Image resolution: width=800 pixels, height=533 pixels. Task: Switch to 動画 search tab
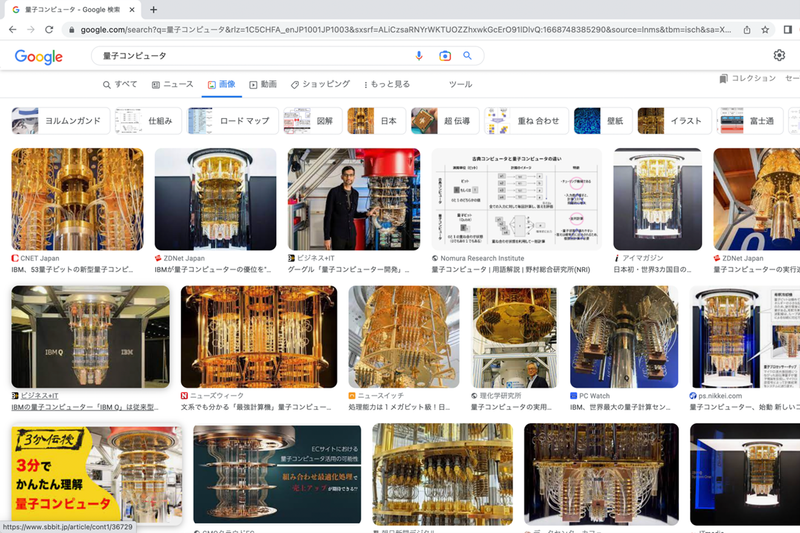pos(263,84)
